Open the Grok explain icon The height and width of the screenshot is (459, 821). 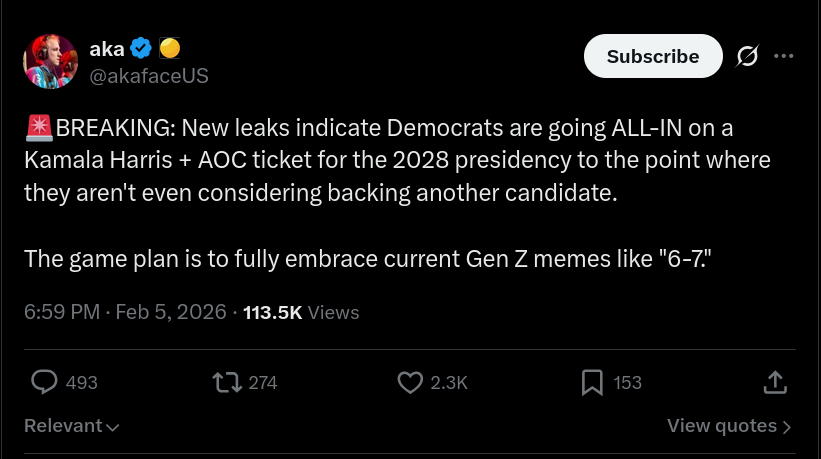coord(746,57)
